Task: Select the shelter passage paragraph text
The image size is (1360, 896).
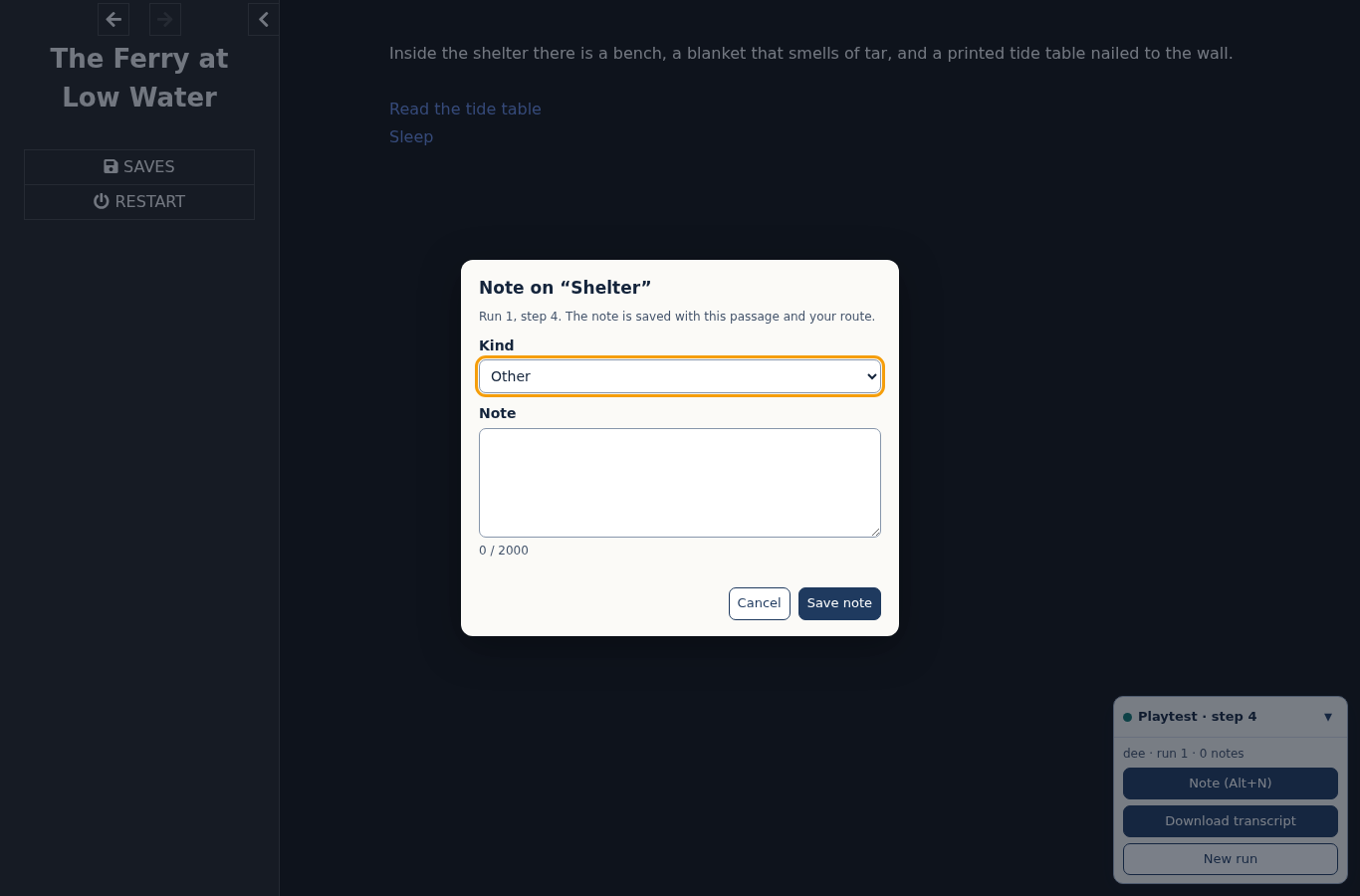Action: point(811,54)
